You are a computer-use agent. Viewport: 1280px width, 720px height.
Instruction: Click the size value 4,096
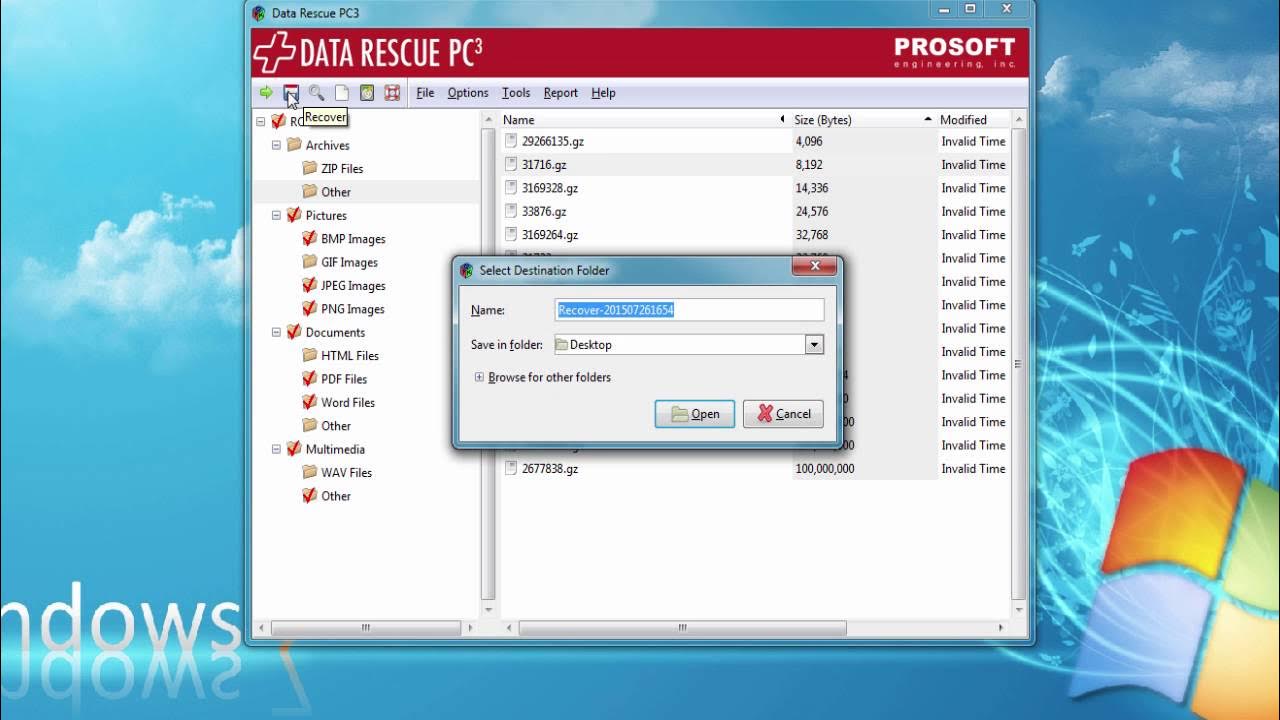pyautogui.click(x=809, y=141)
